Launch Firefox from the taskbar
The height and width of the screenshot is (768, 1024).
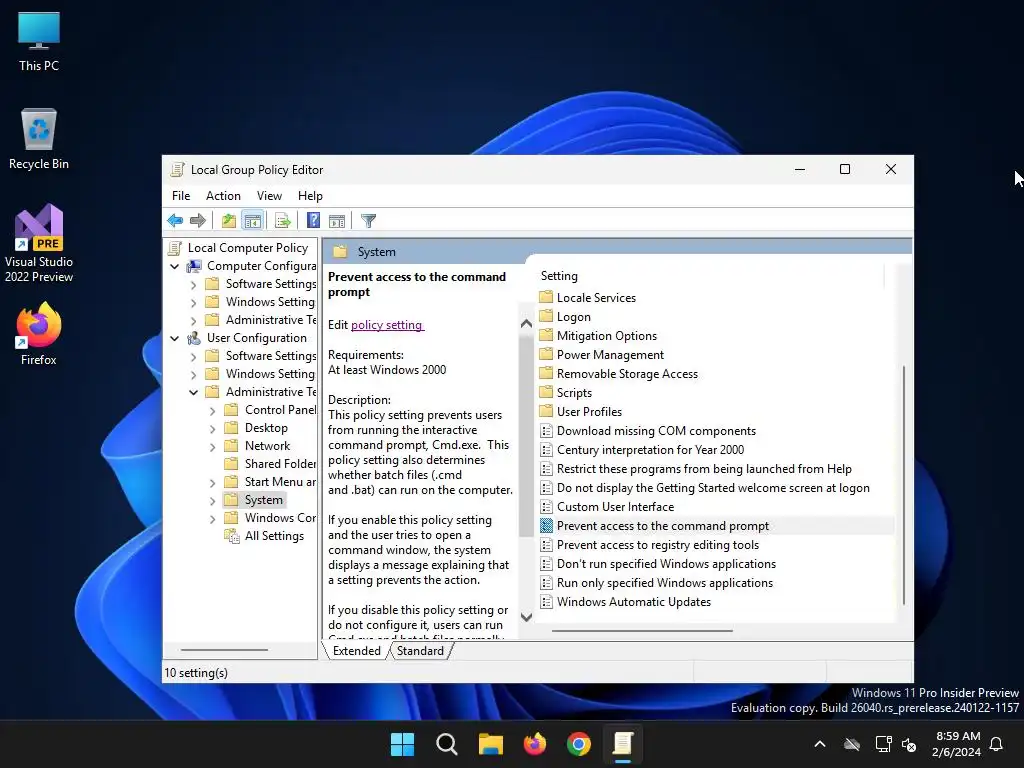click(x=535, y=744)
